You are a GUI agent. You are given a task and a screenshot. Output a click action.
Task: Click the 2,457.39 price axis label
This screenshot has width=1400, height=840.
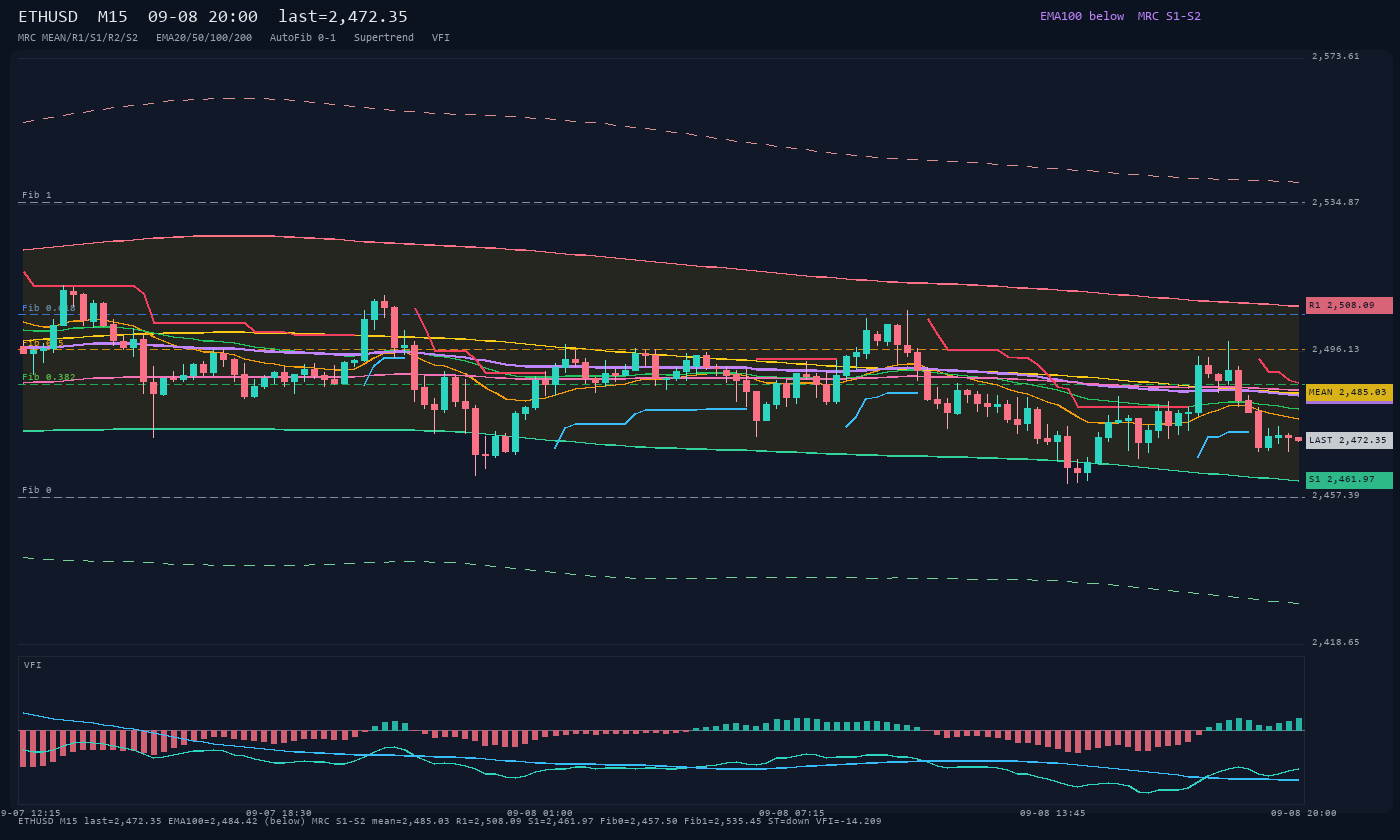pos(1336,495)
